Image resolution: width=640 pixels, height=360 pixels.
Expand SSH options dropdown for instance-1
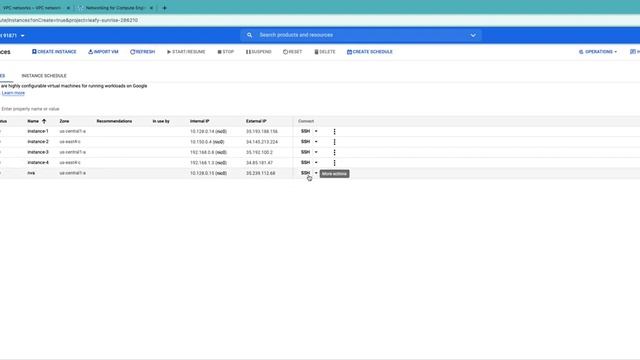coord(316,131)
